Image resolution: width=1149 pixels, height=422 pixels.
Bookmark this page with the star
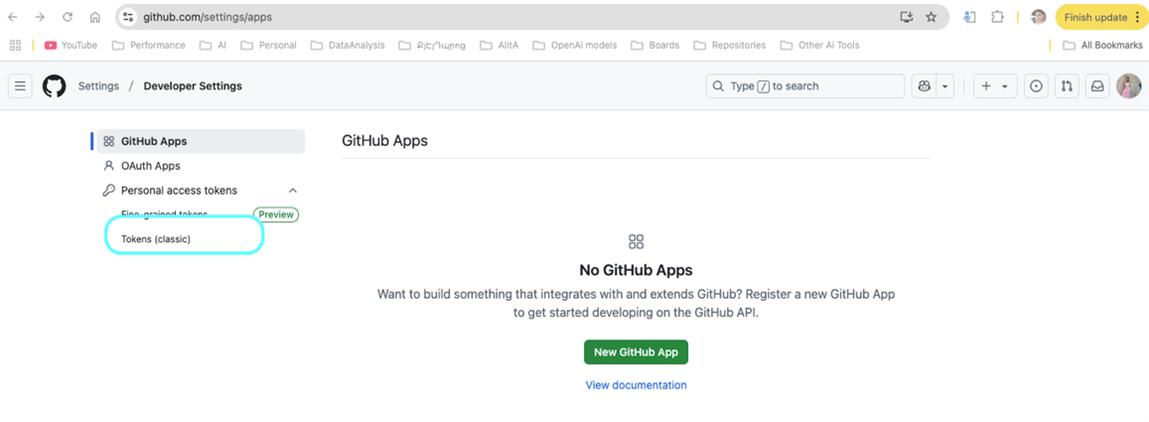pos(931,17)
